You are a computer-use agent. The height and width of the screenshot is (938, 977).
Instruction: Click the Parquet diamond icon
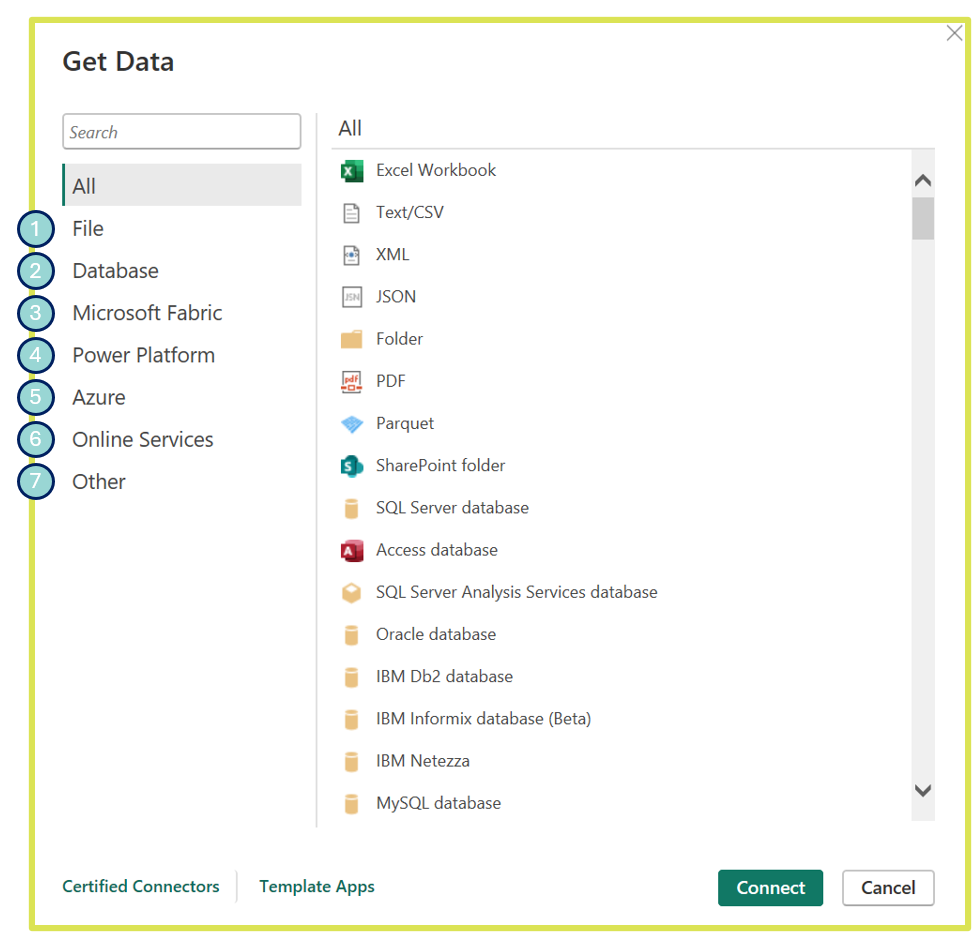(x=351, y=424)
